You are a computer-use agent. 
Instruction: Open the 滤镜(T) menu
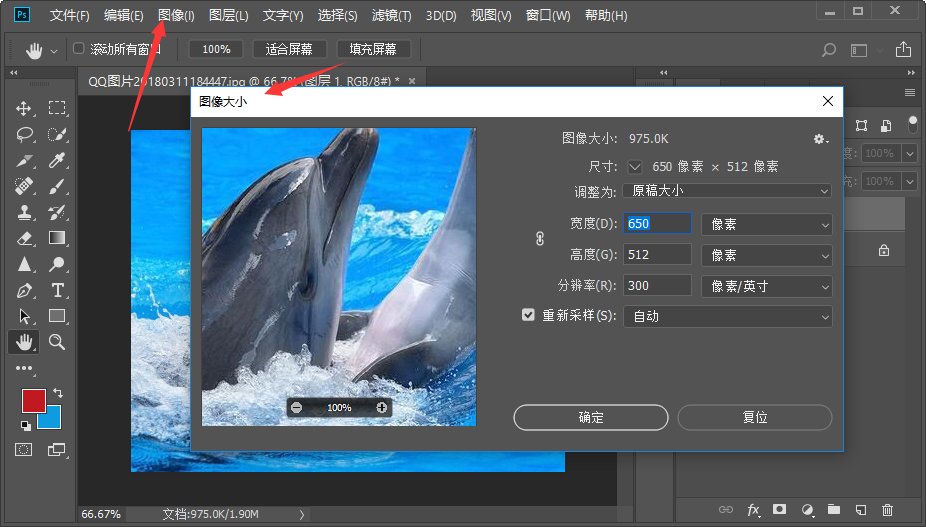click(x=392, y=15)
